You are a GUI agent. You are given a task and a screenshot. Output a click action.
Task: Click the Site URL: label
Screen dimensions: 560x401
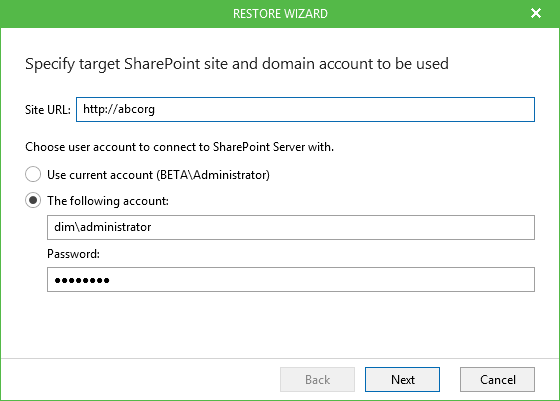pos(48,110)
